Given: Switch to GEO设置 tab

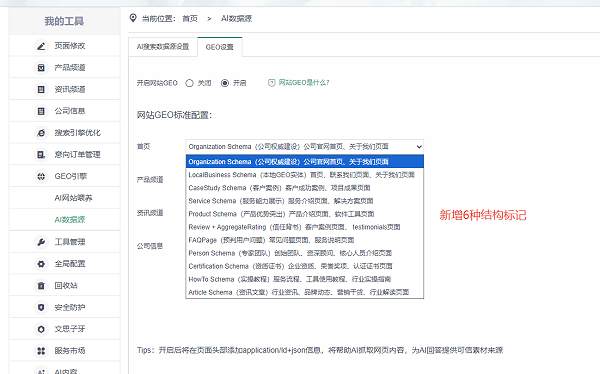Looking at the screenshot, I should click(220, 47).
